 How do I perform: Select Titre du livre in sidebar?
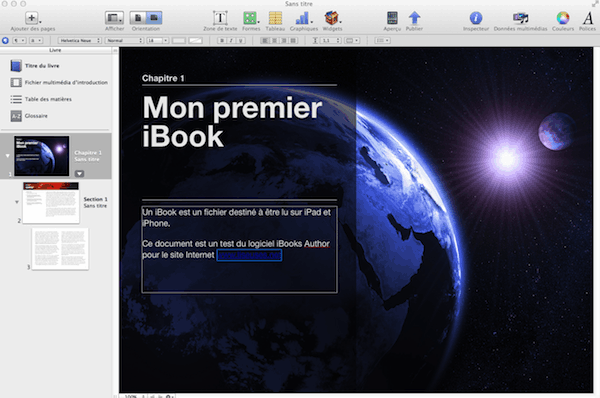[42, 66]
